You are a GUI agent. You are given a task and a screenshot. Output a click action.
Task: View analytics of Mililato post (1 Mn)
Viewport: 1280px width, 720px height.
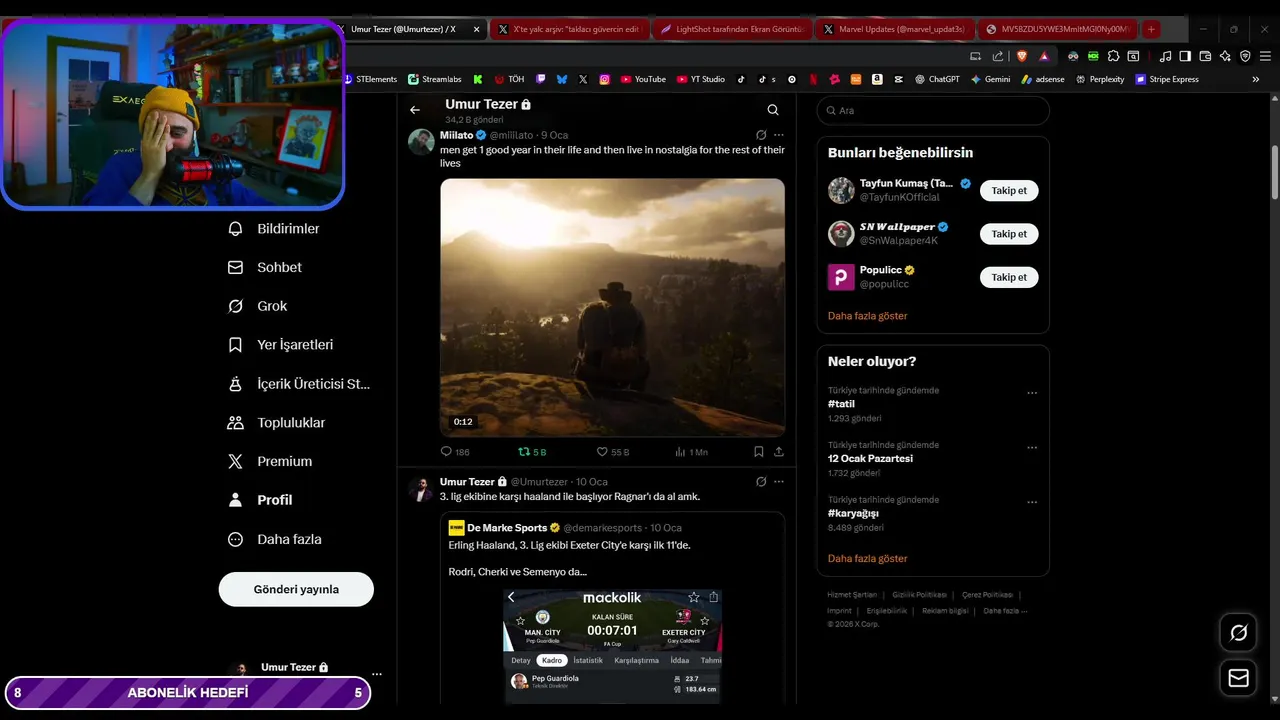pos(692,452)
